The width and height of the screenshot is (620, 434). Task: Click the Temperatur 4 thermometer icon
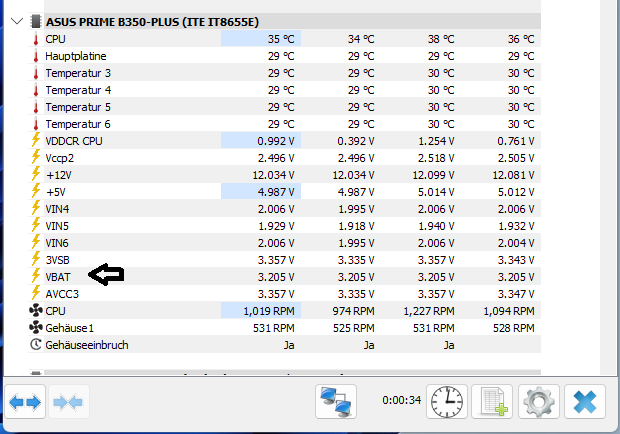coord(36,90)
